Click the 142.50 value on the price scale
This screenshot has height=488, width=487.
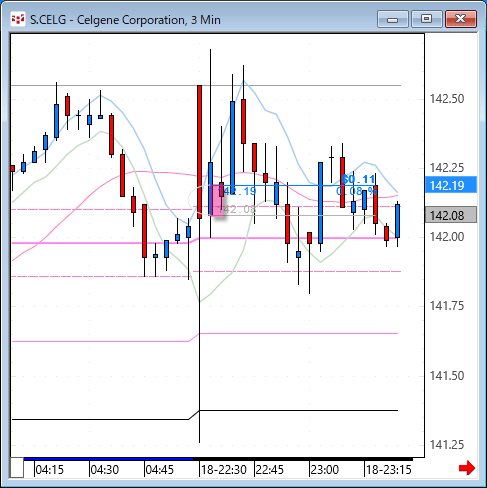pyautogui.click(x=447, y=99)
